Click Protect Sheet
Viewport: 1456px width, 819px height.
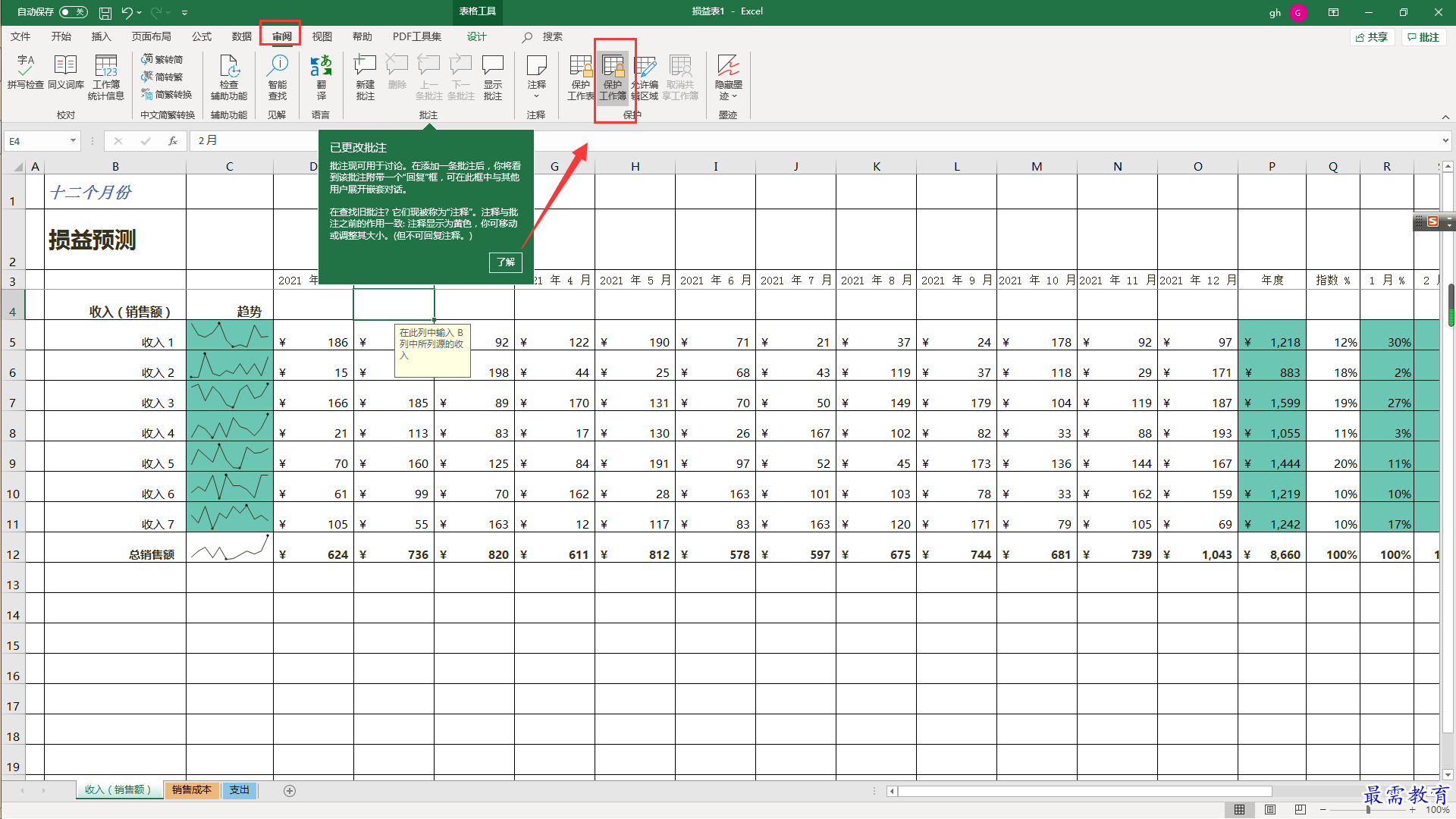tap(581, 77)
